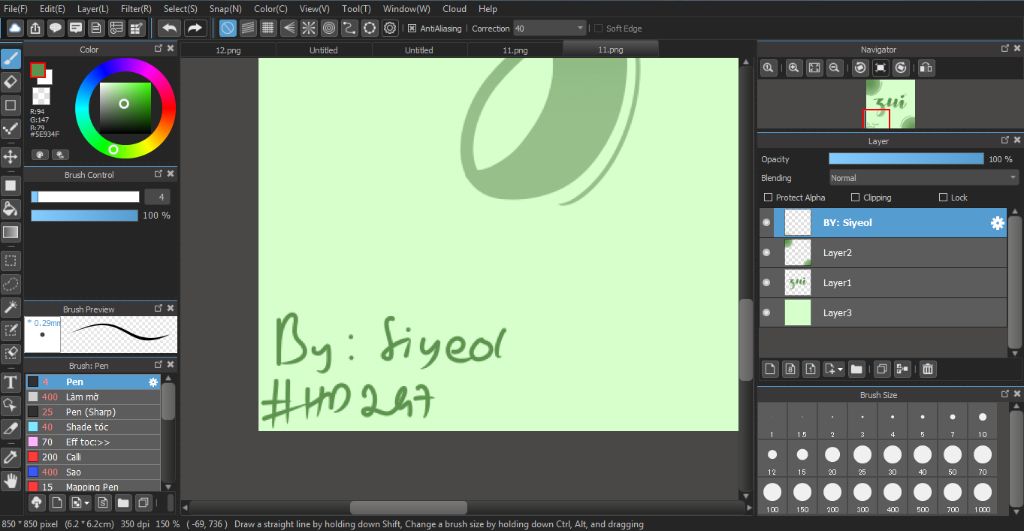Enable the concentric circle snap icon

pyautogui.click(x=329, y=28)
